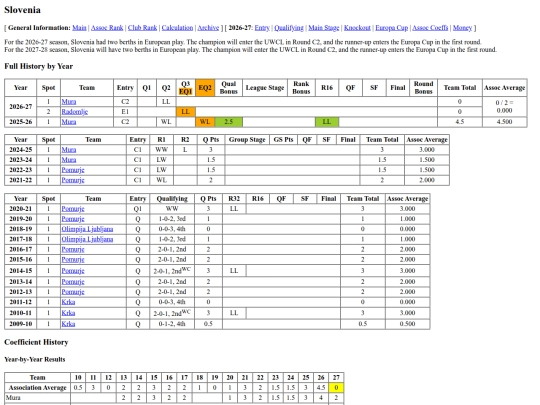Select the Year-by-Year Results subheading

pos(35,359)
